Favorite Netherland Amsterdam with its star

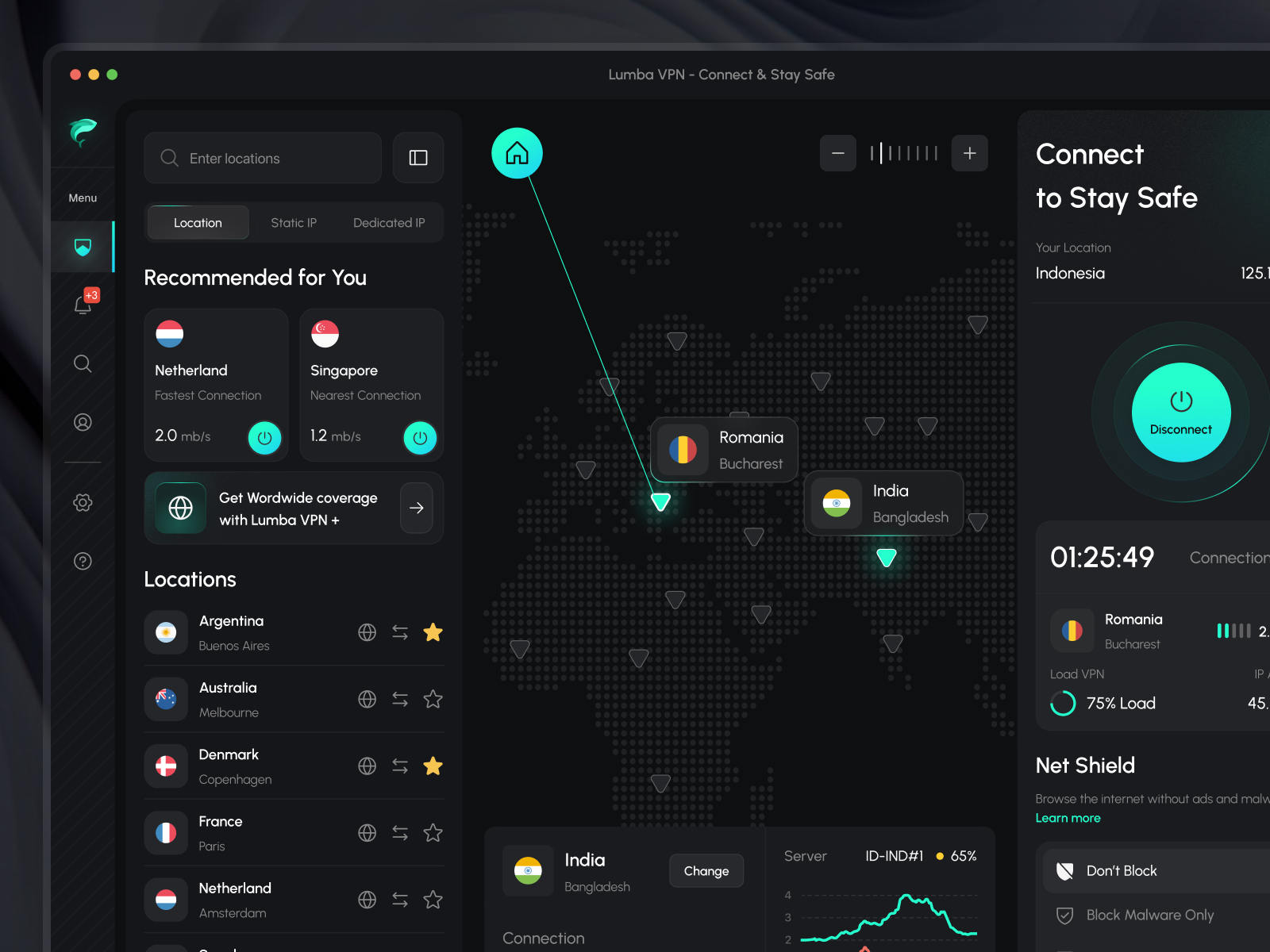click(433, 900)
